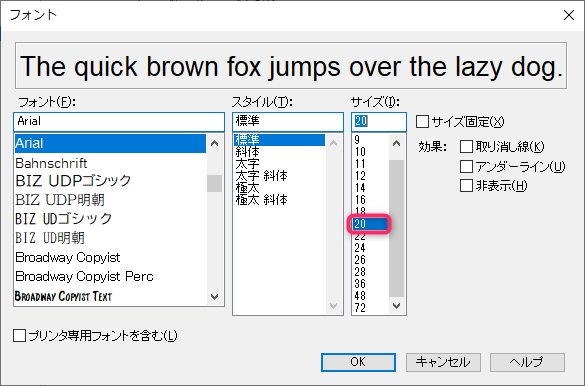The image size is (585, 386).
Task: Select size 12 in size list
Action: 370,176
